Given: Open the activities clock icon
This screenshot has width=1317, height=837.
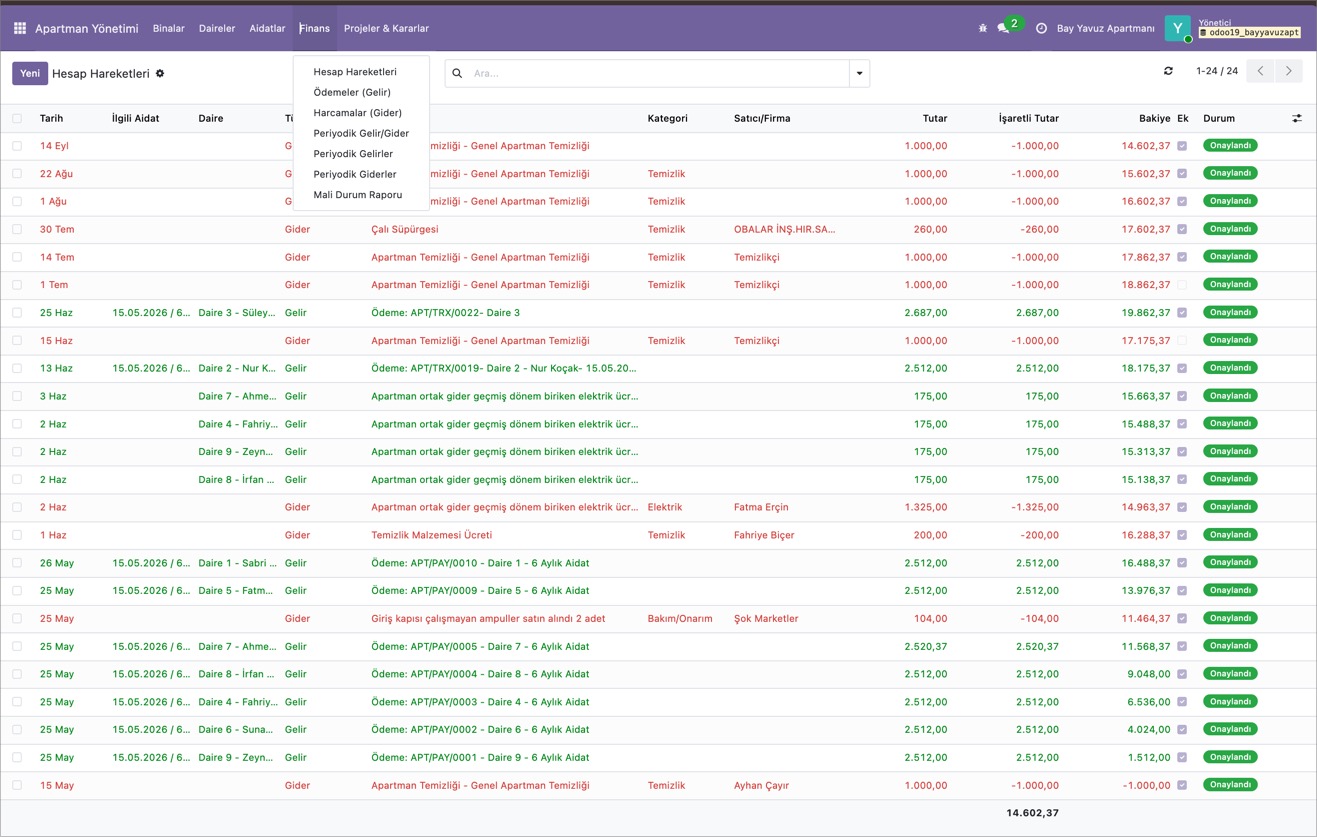Looking at the screenshot, I should [x=1041, y=28].
